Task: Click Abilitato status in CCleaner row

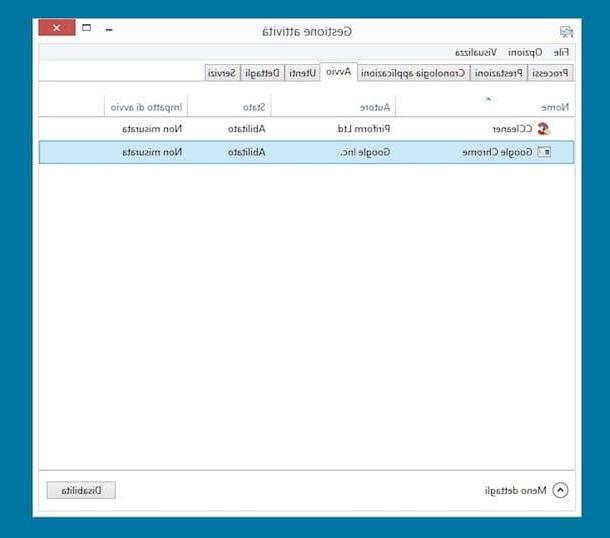Action: pyautogui.click(x=247, y=129)
